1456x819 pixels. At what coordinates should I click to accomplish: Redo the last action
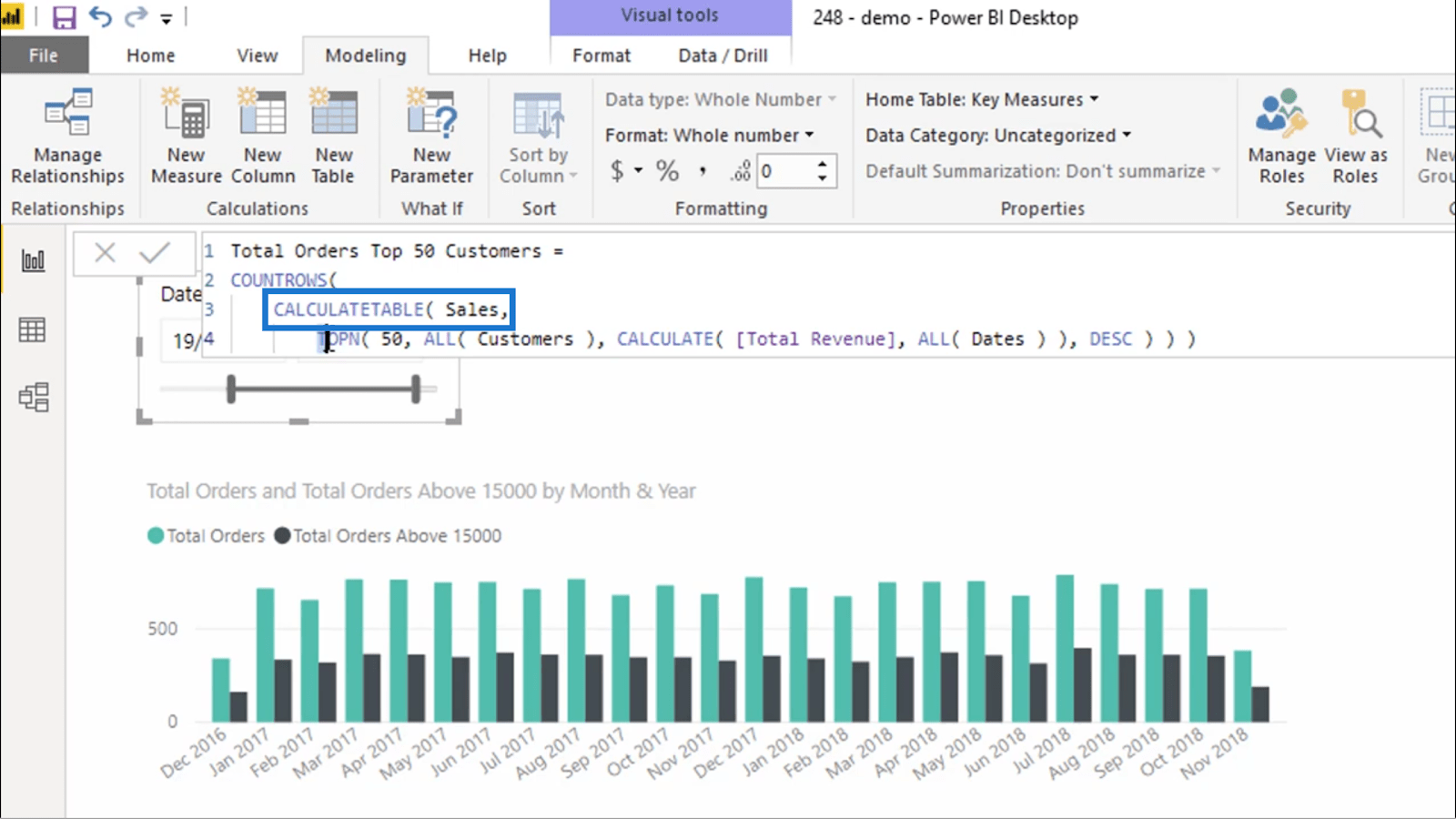(x=136, y=17)
